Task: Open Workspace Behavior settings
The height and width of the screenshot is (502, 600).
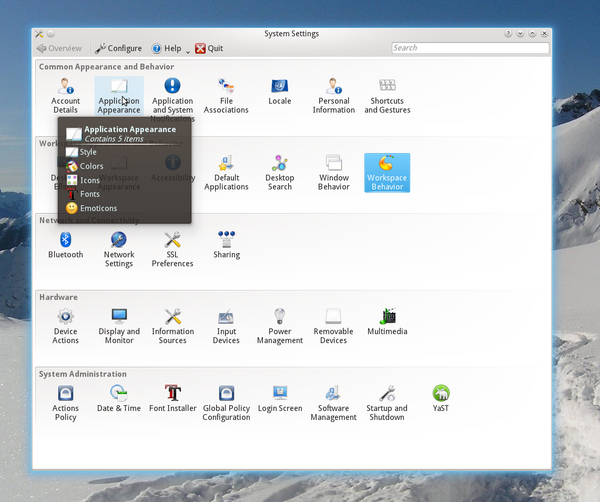Action: [x=386, y=171]
